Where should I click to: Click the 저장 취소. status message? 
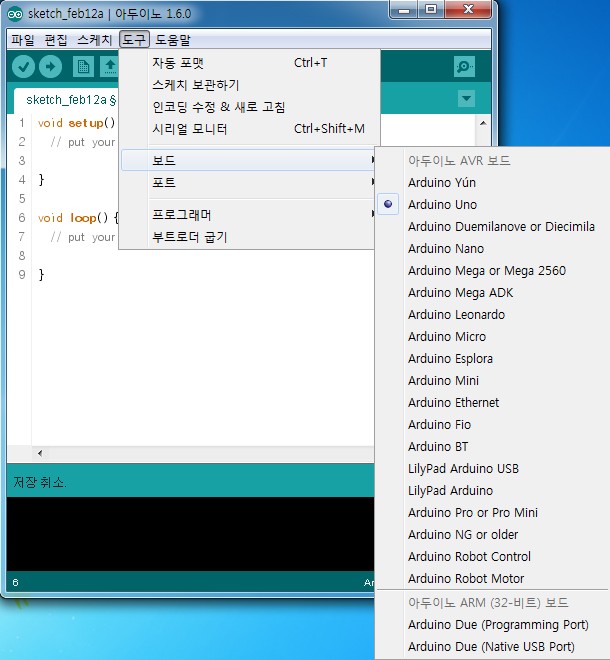40,482
